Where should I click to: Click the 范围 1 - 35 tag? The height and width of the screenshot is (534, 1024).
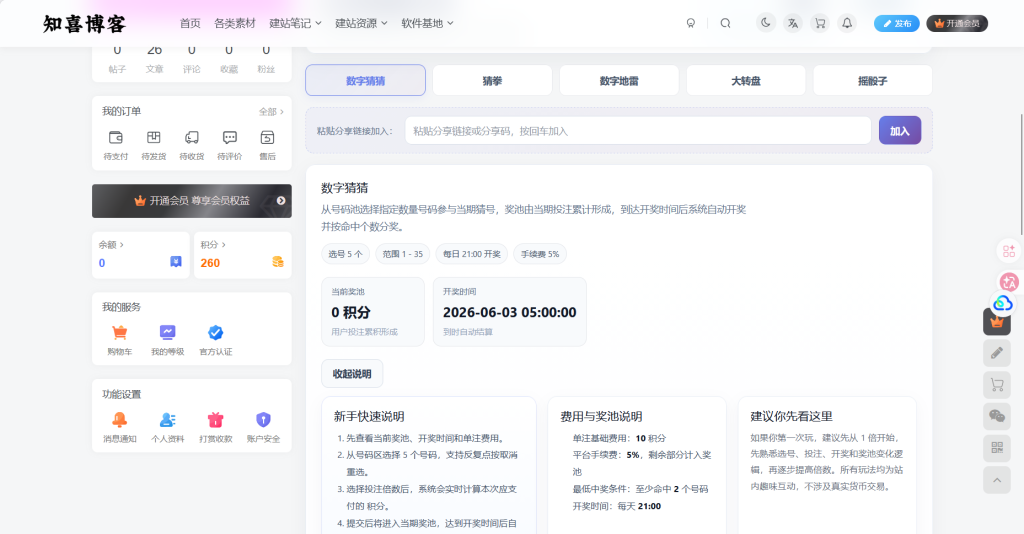tap(403, 254)
